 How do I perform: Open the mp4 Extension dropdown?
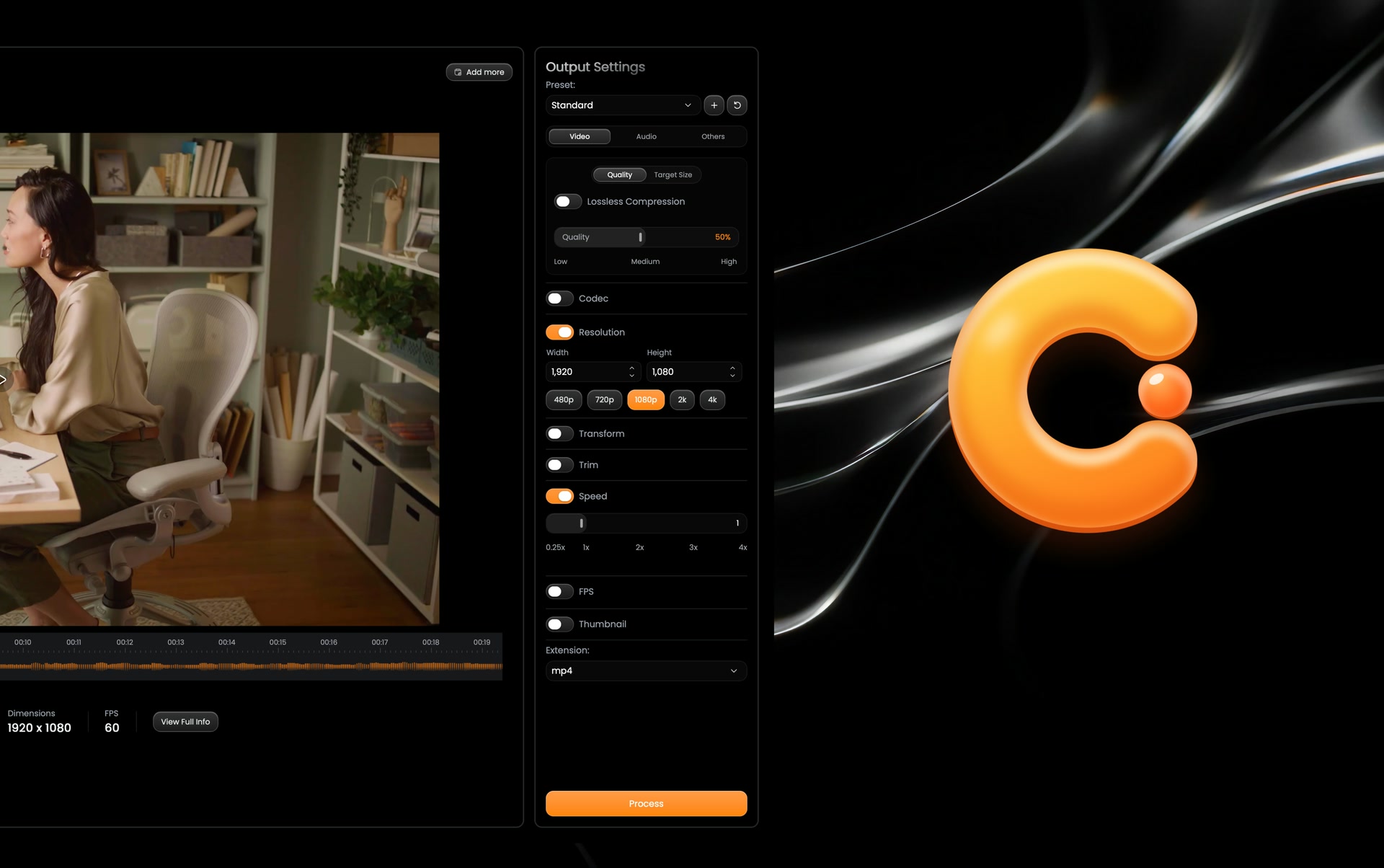pos(646,670)
